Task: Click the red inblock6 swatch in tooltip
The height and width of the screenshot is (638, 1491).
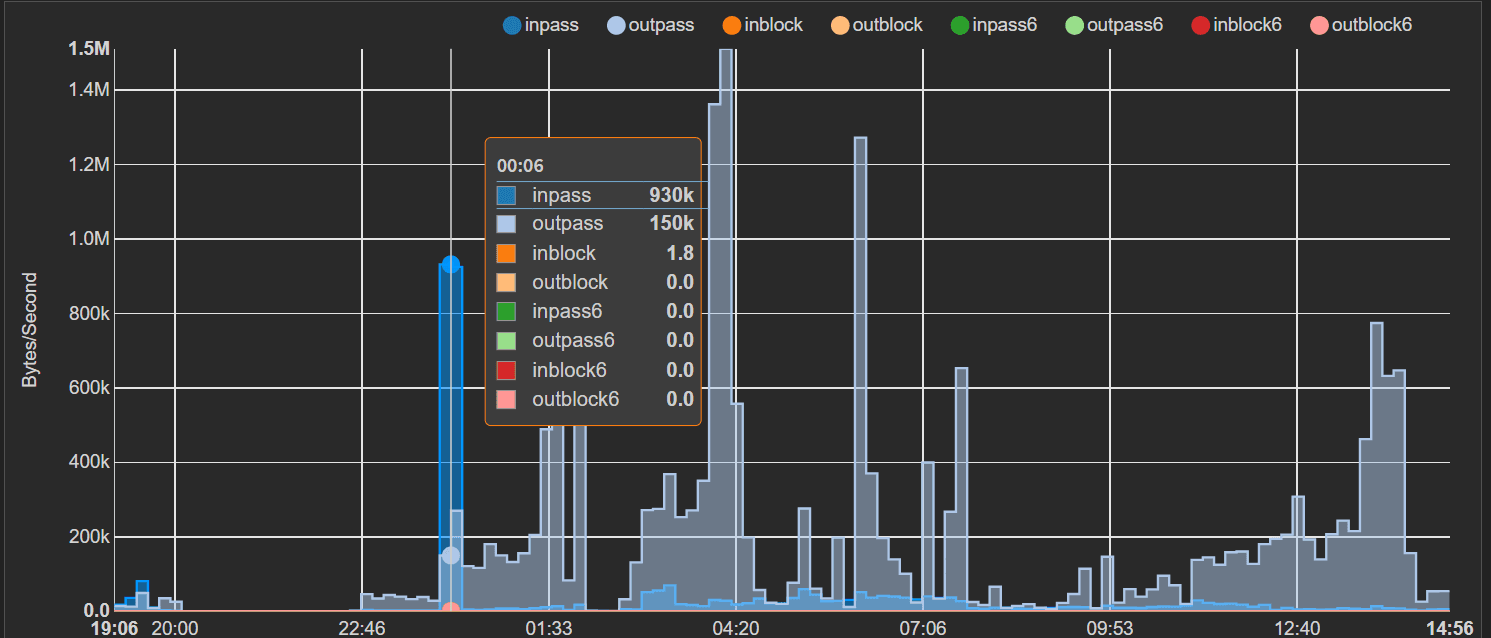Action: click(x=506, y=371)
